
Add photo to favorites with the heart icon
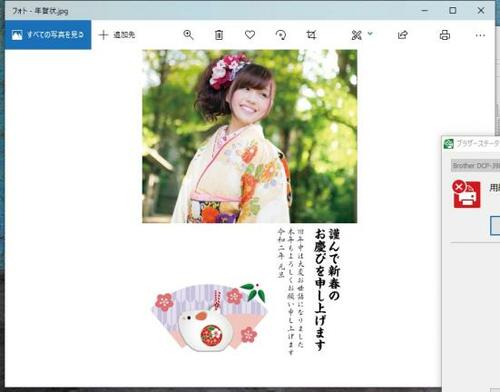tap(250, 35)
